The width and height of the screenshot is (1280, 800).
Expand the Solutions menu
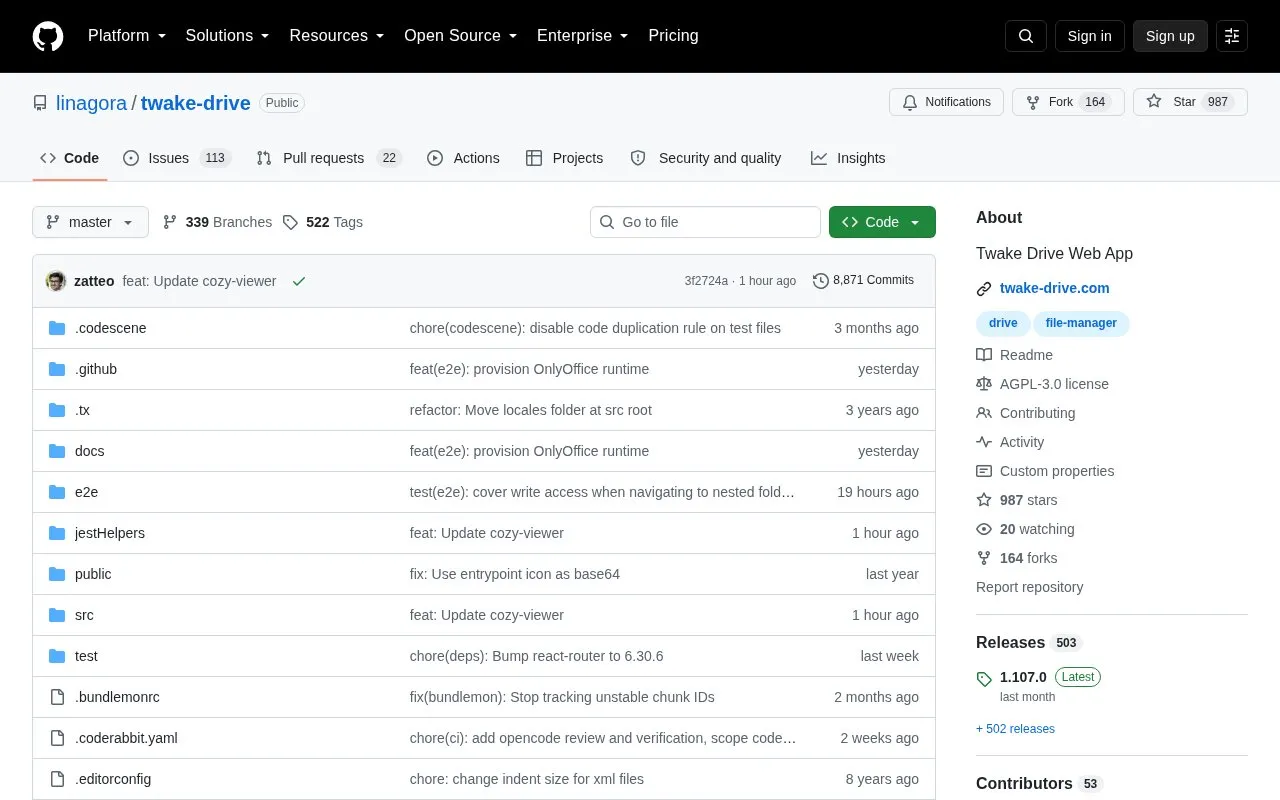click(x=227, y=36)
